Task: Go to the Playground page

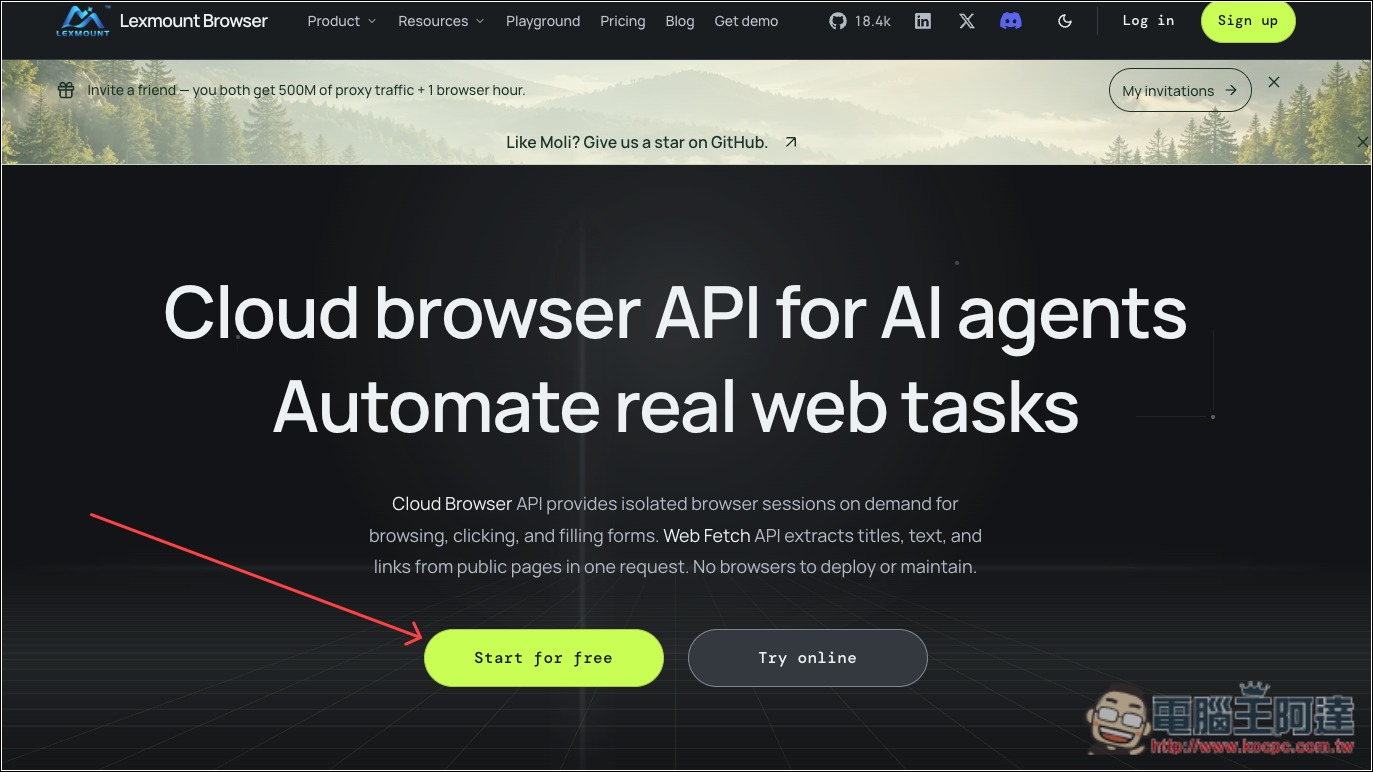Action: coord(543,21)
